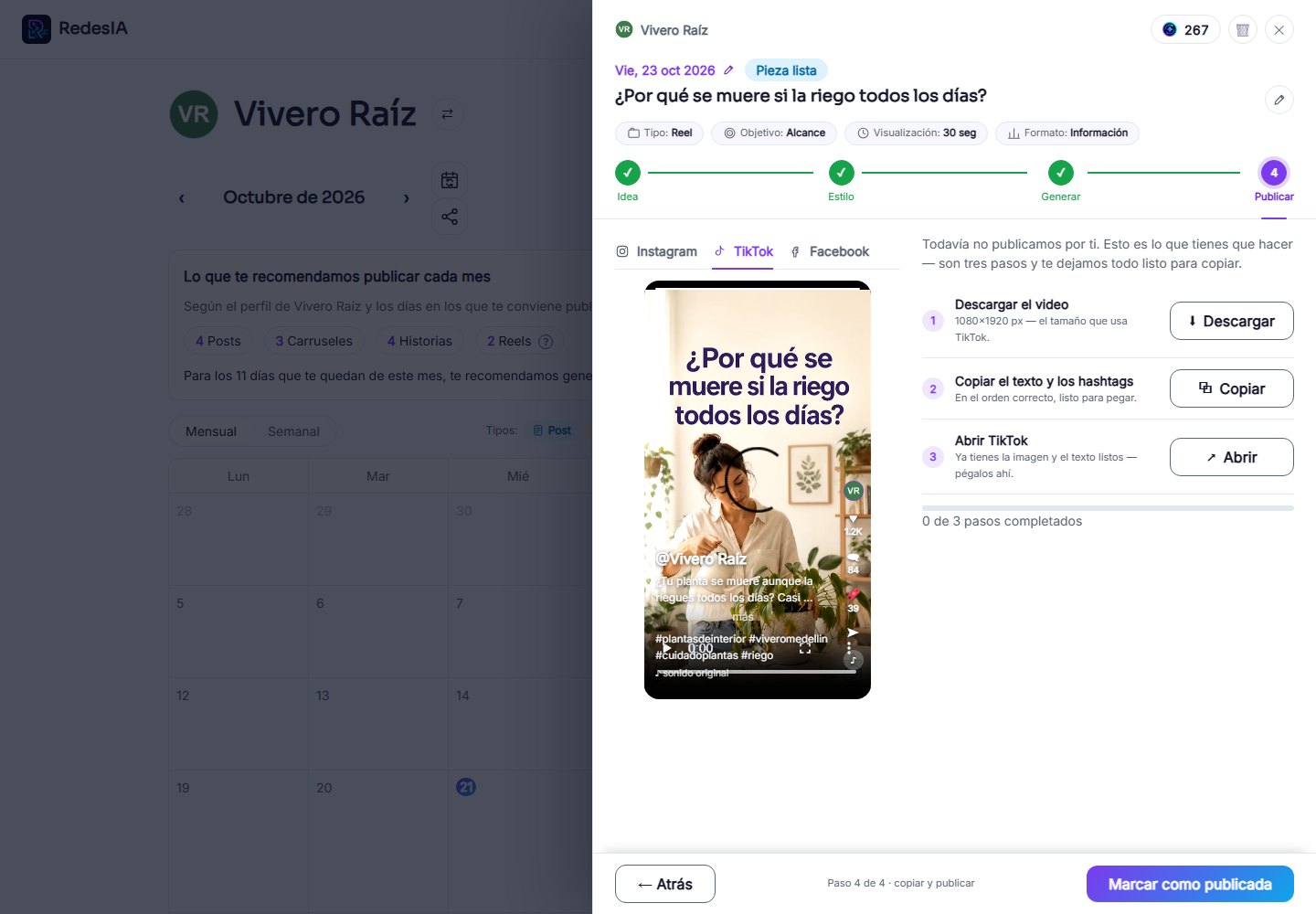Click Copiar to copy text and hashtags
Screen dimensions: 1316x914
(x=1232, y=388)
